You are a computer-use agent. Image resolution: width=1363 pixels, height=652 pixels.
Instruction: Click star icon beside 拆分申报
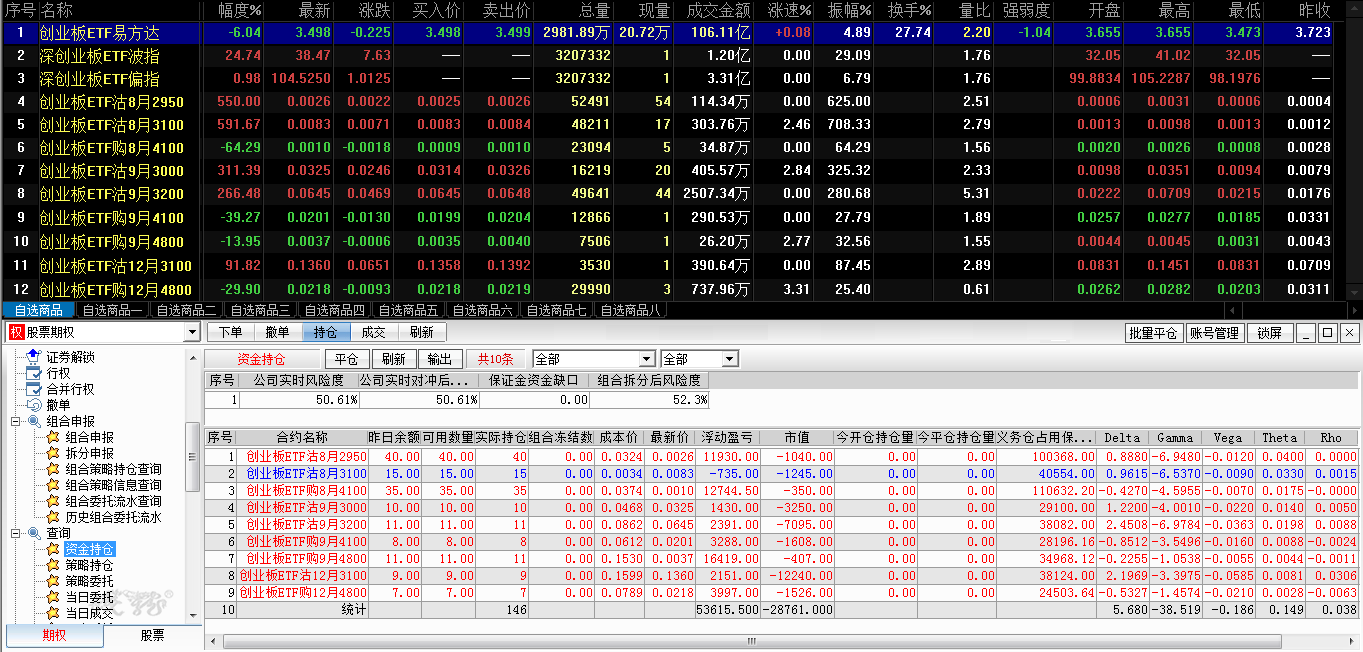[53, 453]
